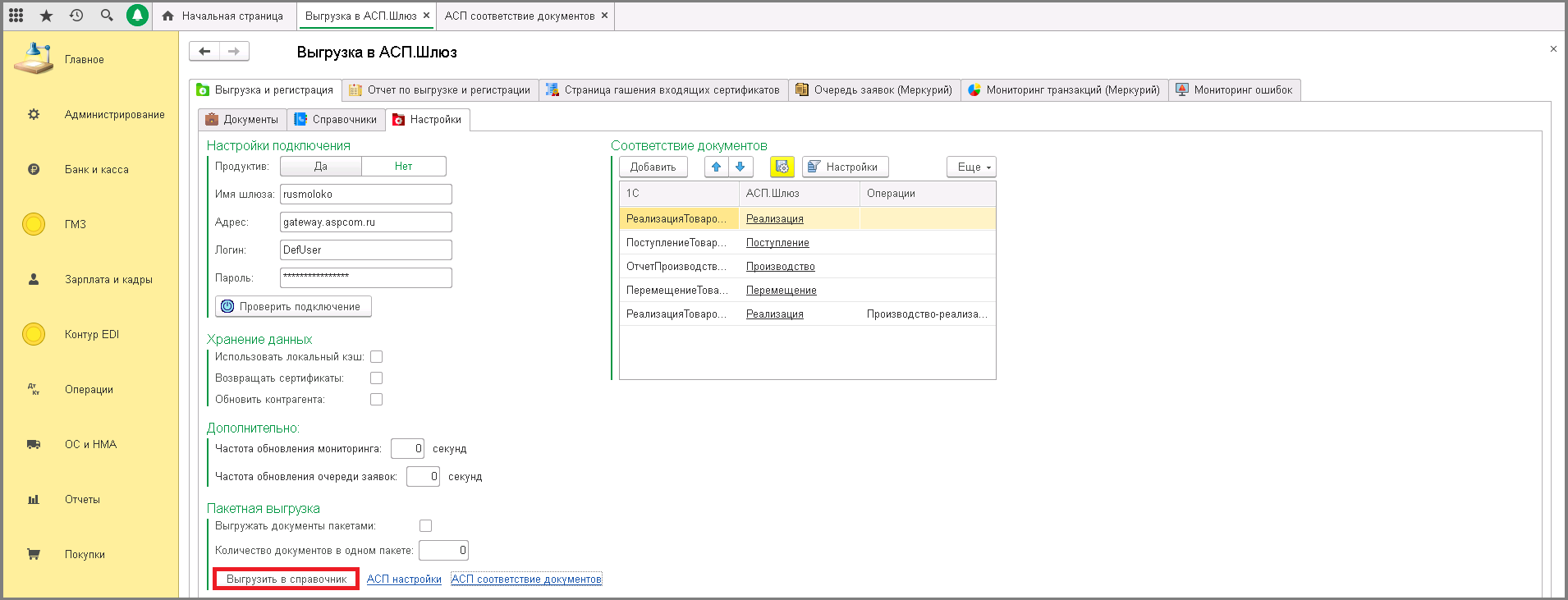Open the ГМЗ section
Screen dimensions: 1568x600
coord(90,224)
